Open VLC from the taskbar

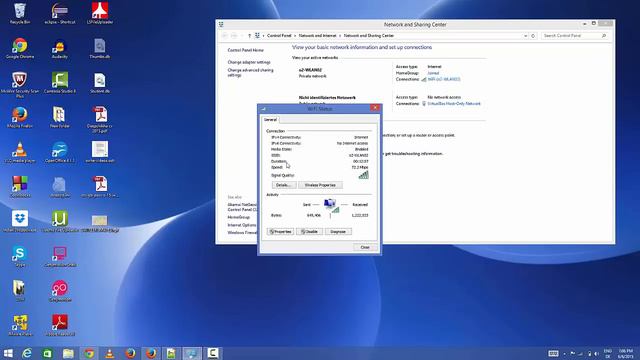click(109, 353)
